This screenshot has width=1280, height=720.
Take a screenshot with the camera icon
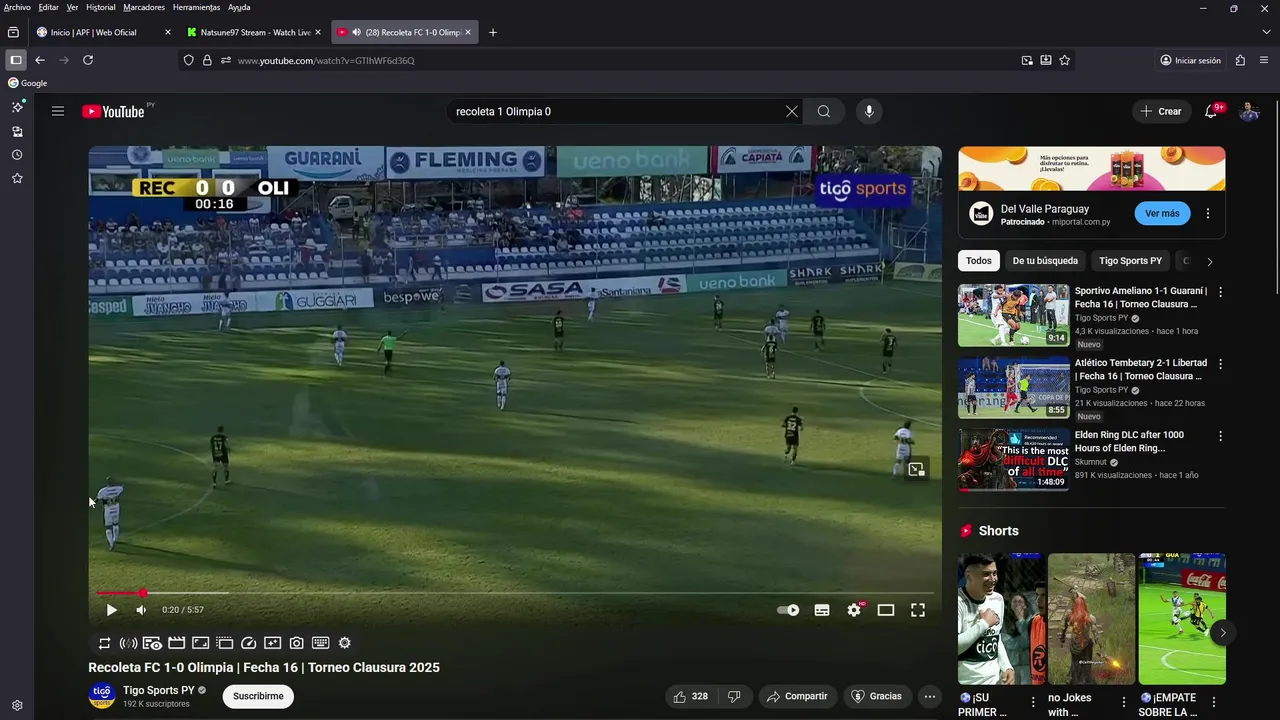[297, 643]
